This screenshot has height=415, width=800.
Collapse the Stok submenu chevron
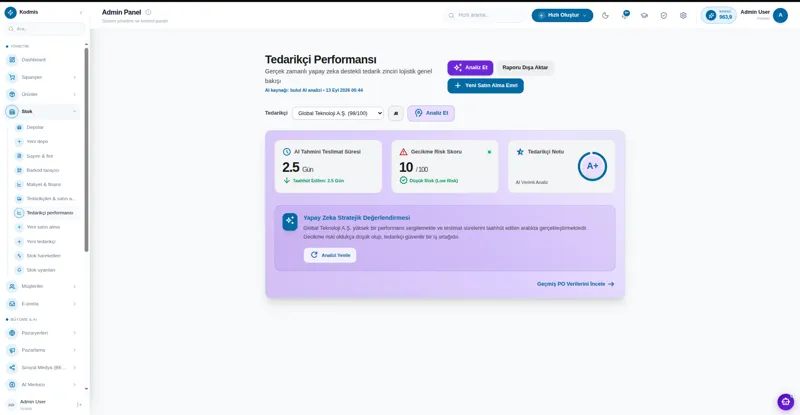(x=74, y=111)
